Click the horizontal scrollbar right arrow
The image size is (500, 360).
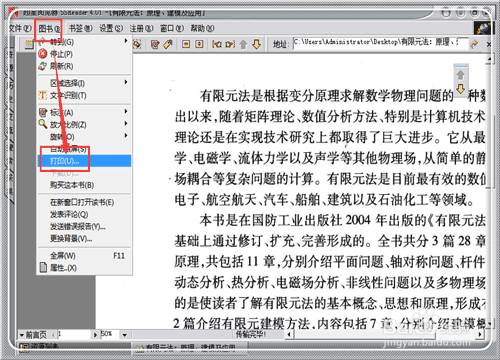[x=480, y=334]
